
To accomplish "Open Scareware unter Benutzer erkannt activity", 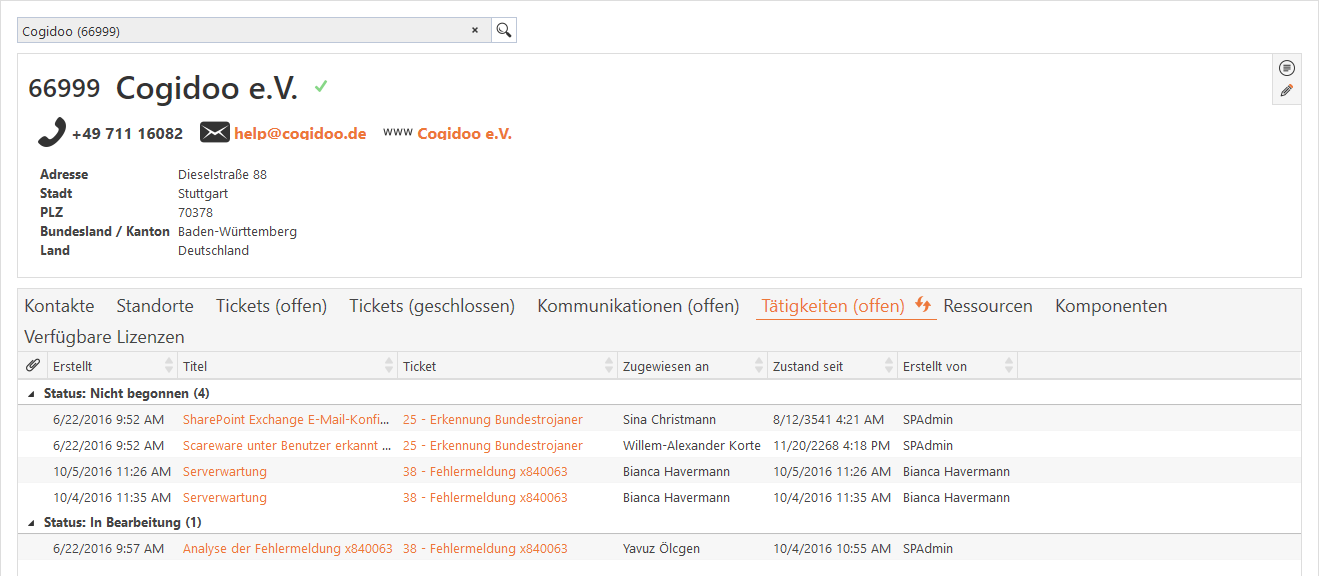I will [286, 446].
